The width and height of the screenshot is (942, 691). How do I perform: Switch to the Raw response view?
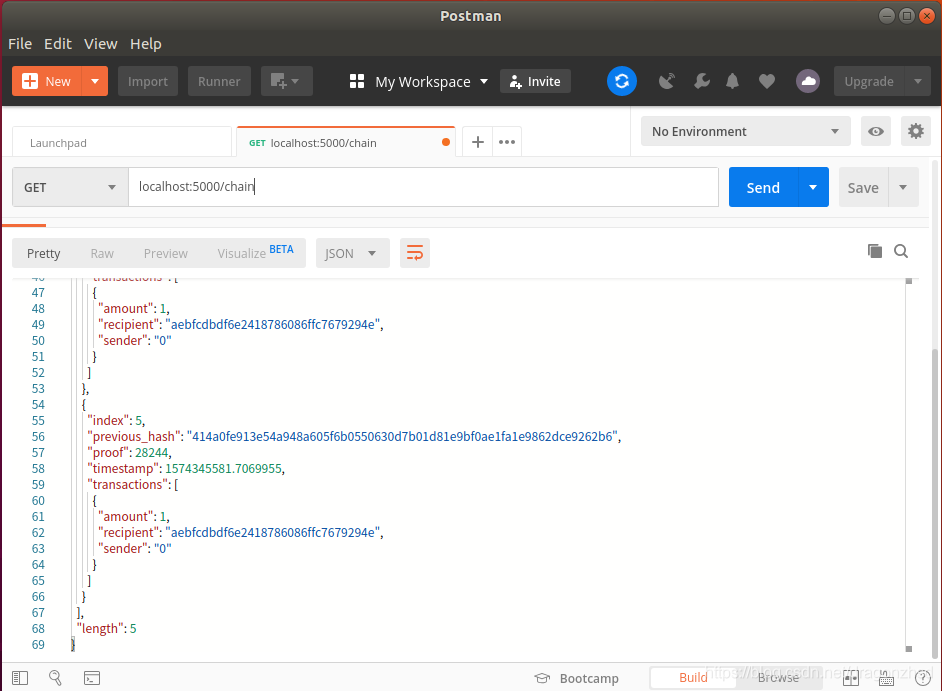102,253
